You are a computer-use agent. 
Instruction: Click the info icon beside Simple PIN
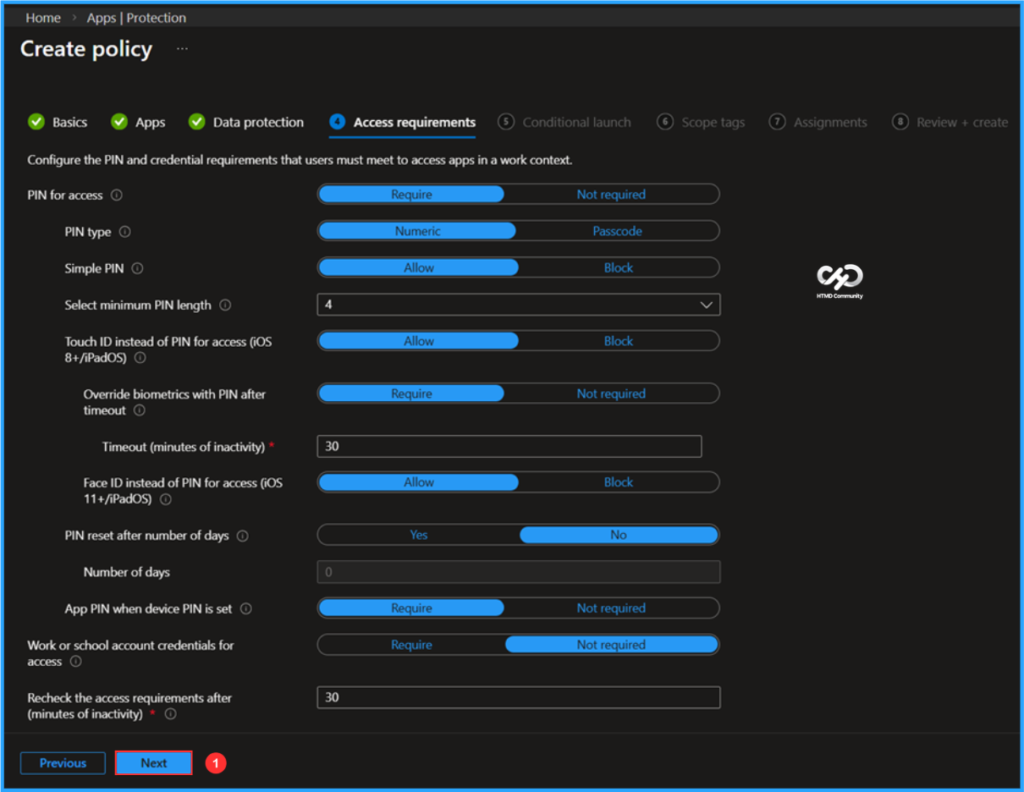click(x=137, y=269)
